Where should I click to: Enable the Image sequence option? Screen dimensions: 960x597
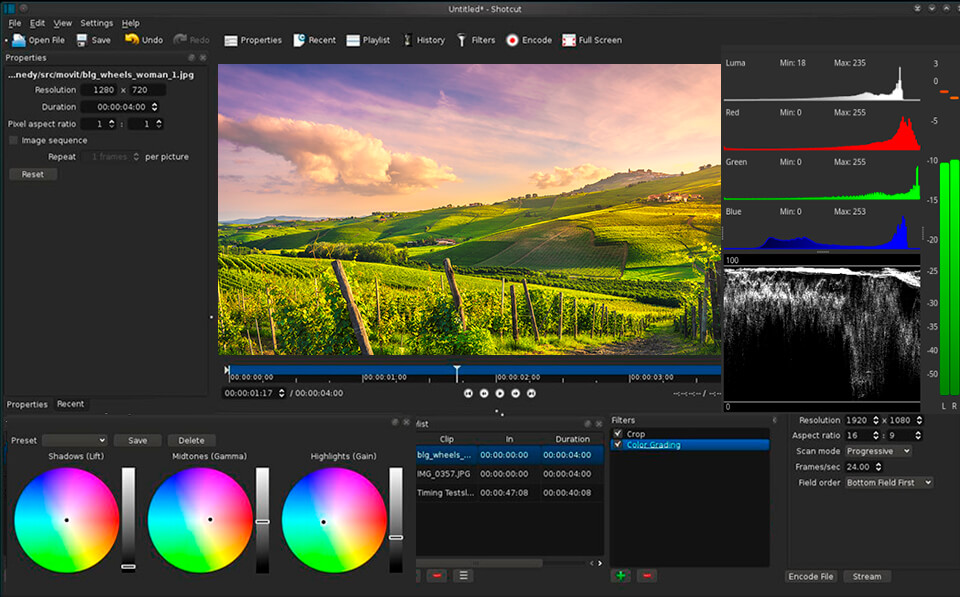pyautogui.click(x=15, y=140)
